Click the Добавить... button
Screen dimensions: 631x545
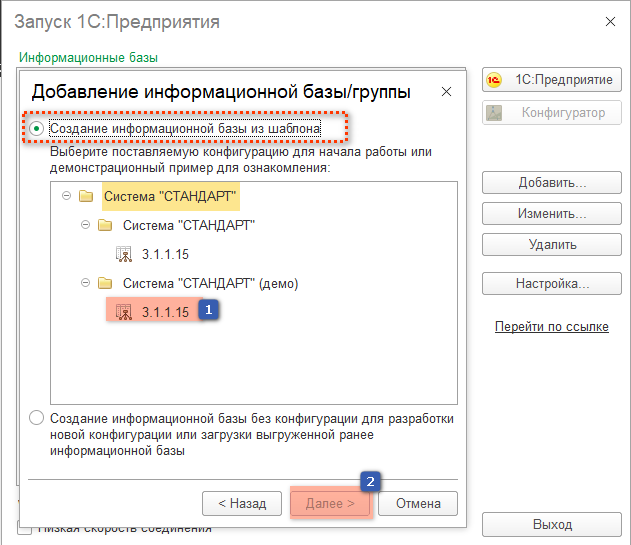pyautogui.click(x=552, y=182)
